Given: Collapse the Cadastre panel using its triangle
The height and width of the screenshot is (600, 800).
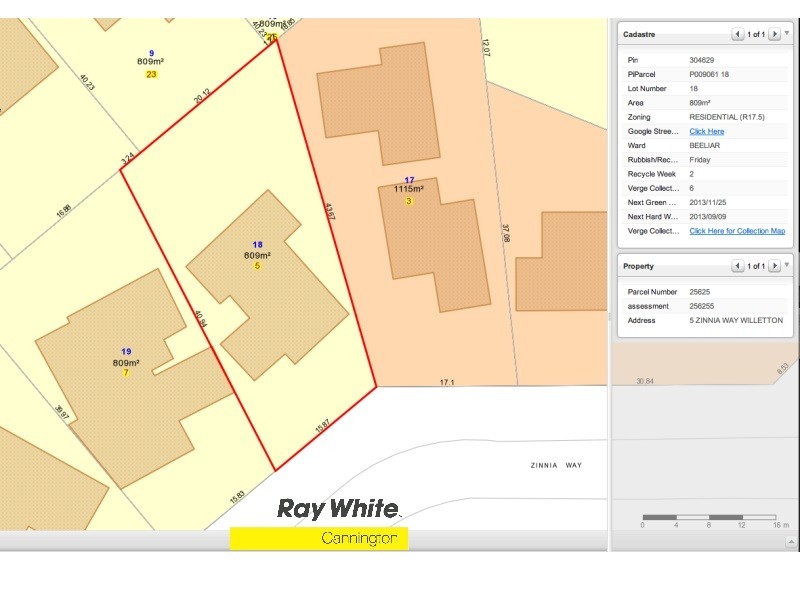Looking at the screenshot, I should tap(788, 33).
